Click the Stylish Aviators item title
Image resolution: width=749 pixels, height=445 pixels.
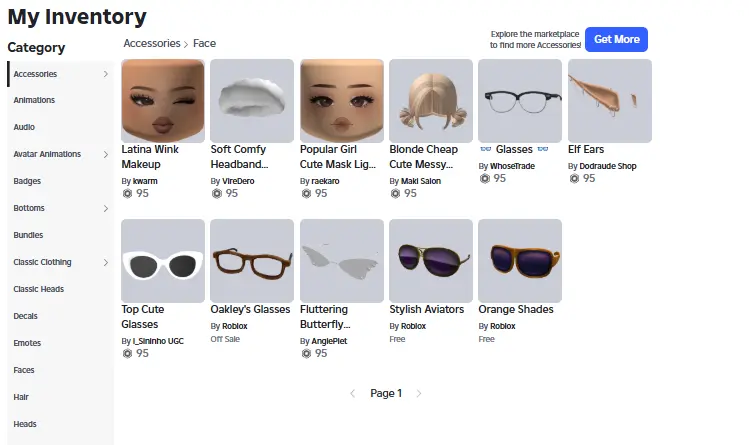(x=427, y=309)
